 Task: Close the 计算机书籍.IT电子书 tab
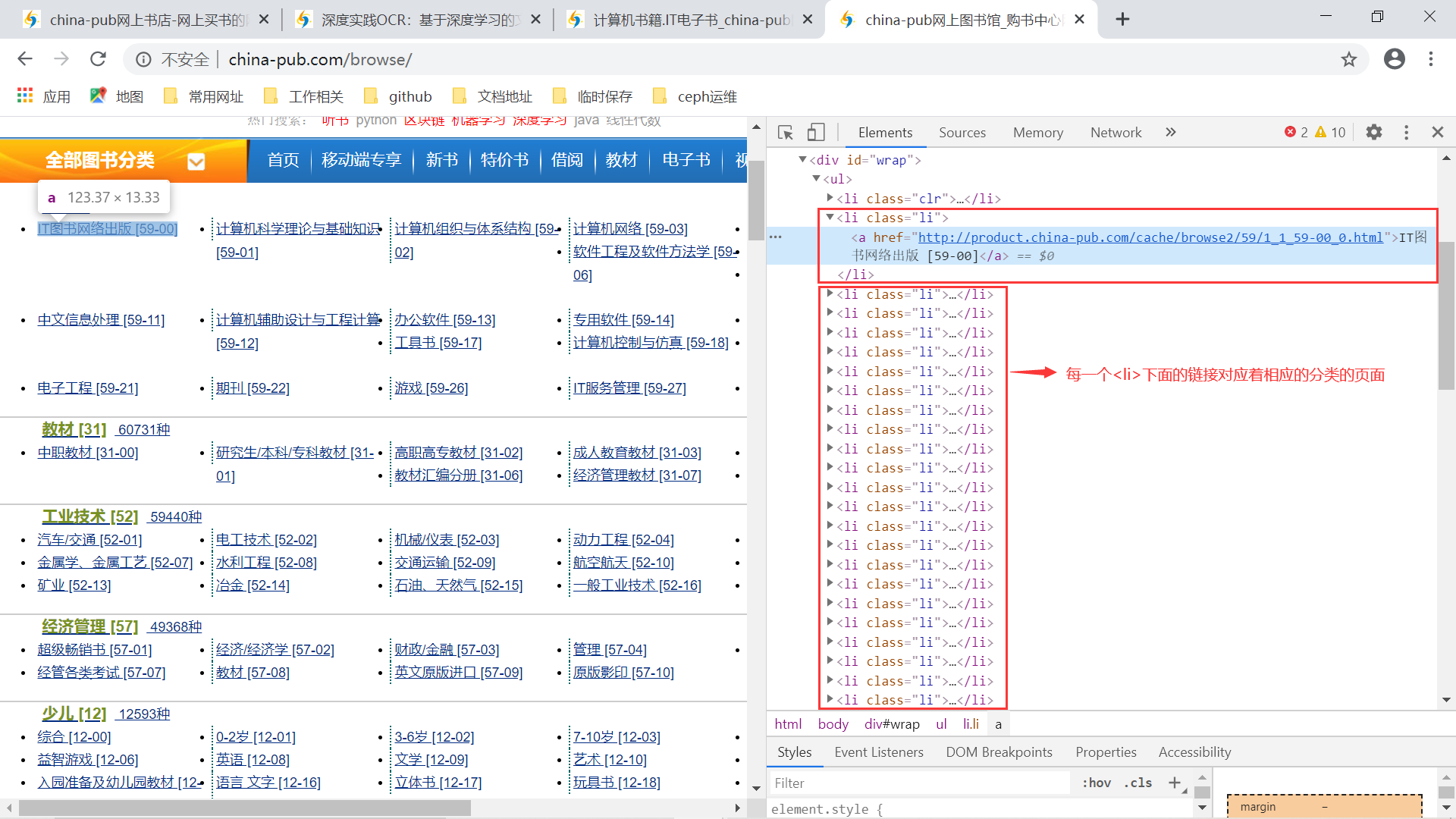[808, 20]
